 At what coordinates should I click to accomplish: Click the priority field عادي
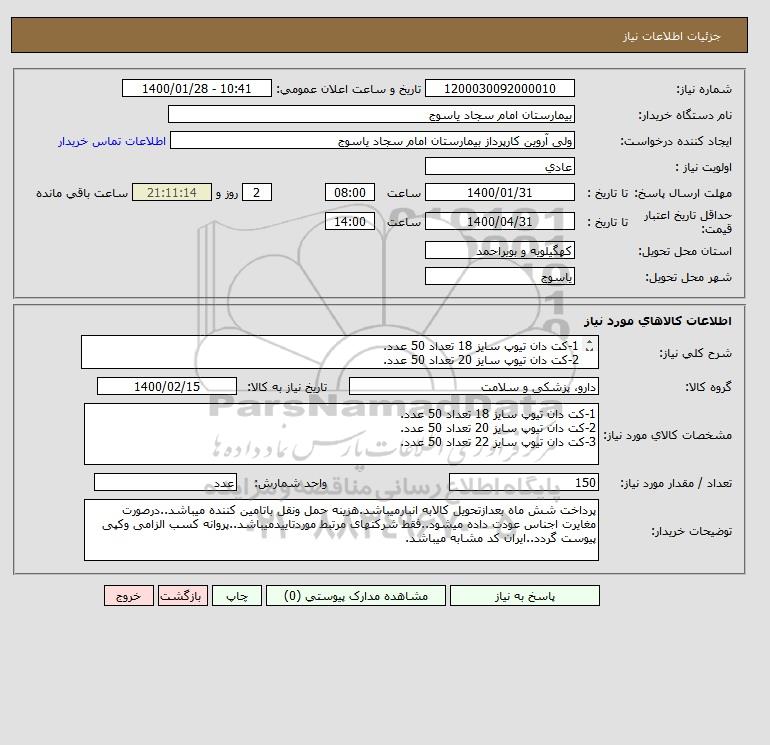point(499,166)
